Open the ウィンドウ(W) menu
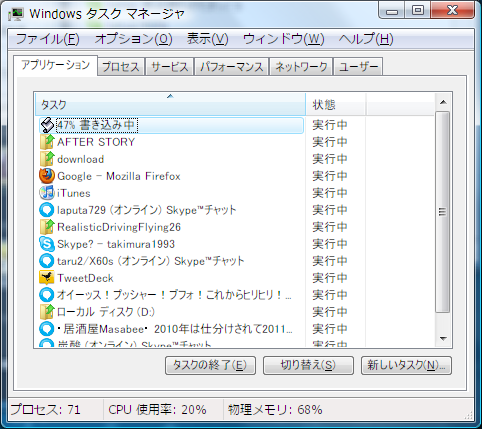This screenshot has height=429, width=482. (x=283, y=39)
